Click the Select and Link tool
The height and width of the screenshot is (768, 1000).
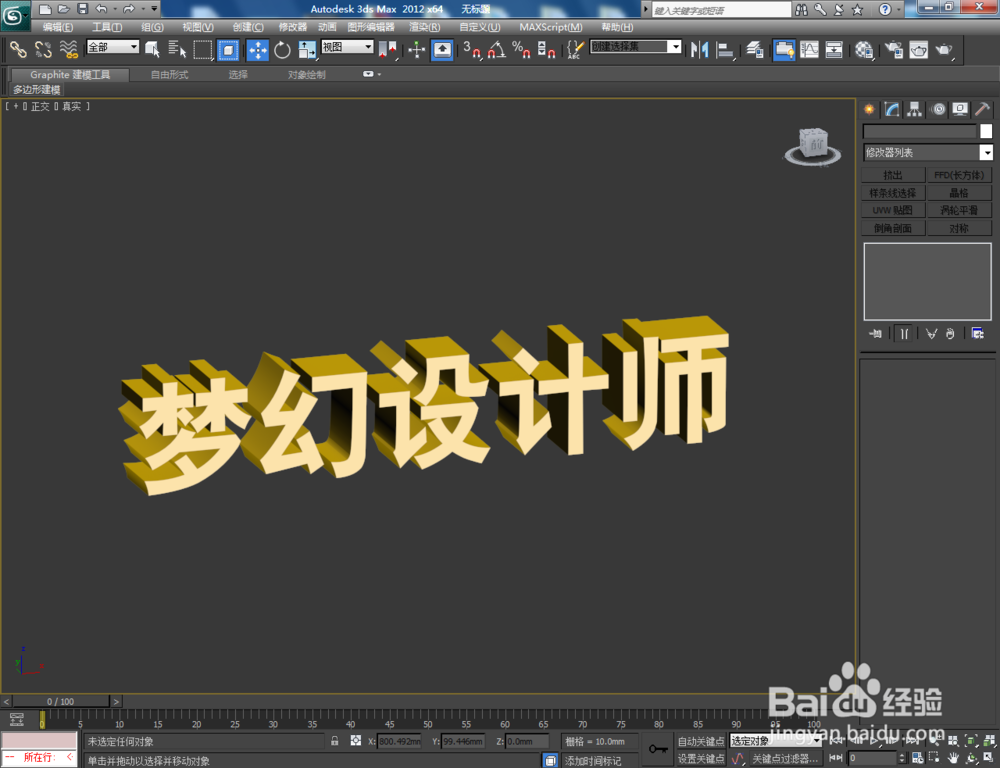pyautogui.click(x=18, y=49)
